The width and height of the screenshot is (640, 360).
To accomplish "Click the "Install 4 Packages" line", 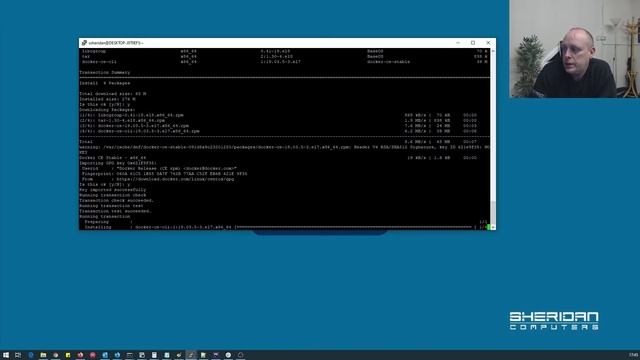I will (x=105, y=83).
